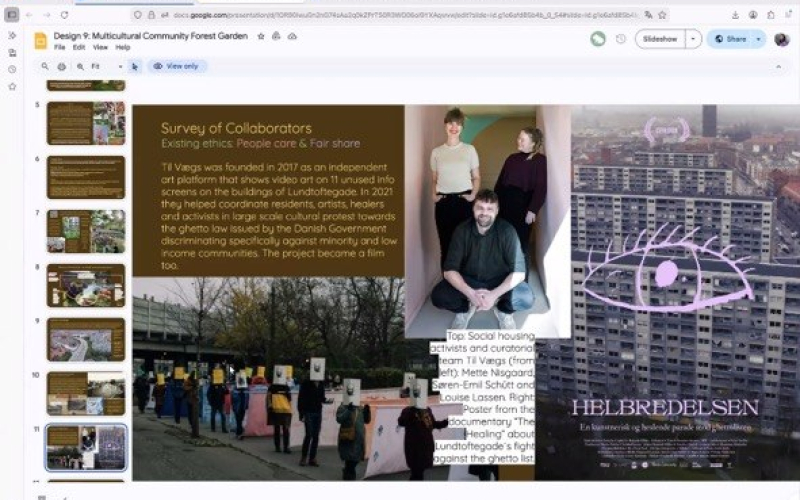Click the green collaborator avatar
800x500 pixels.
click(x=598, y=39)
